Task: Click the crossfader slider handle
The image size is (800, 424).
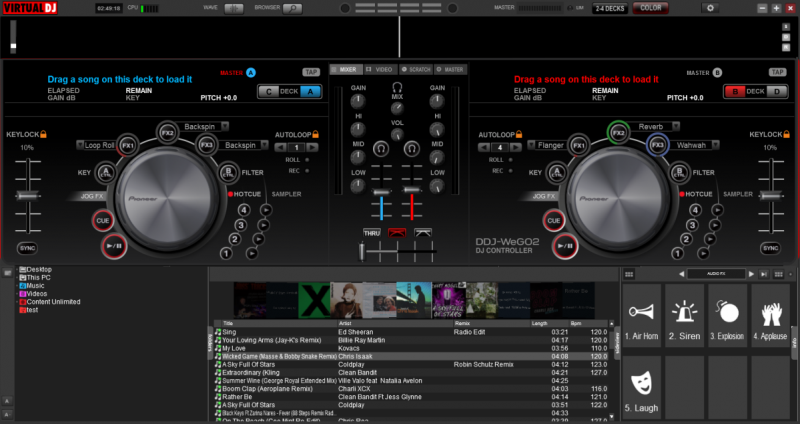Action: click(362, 252)
